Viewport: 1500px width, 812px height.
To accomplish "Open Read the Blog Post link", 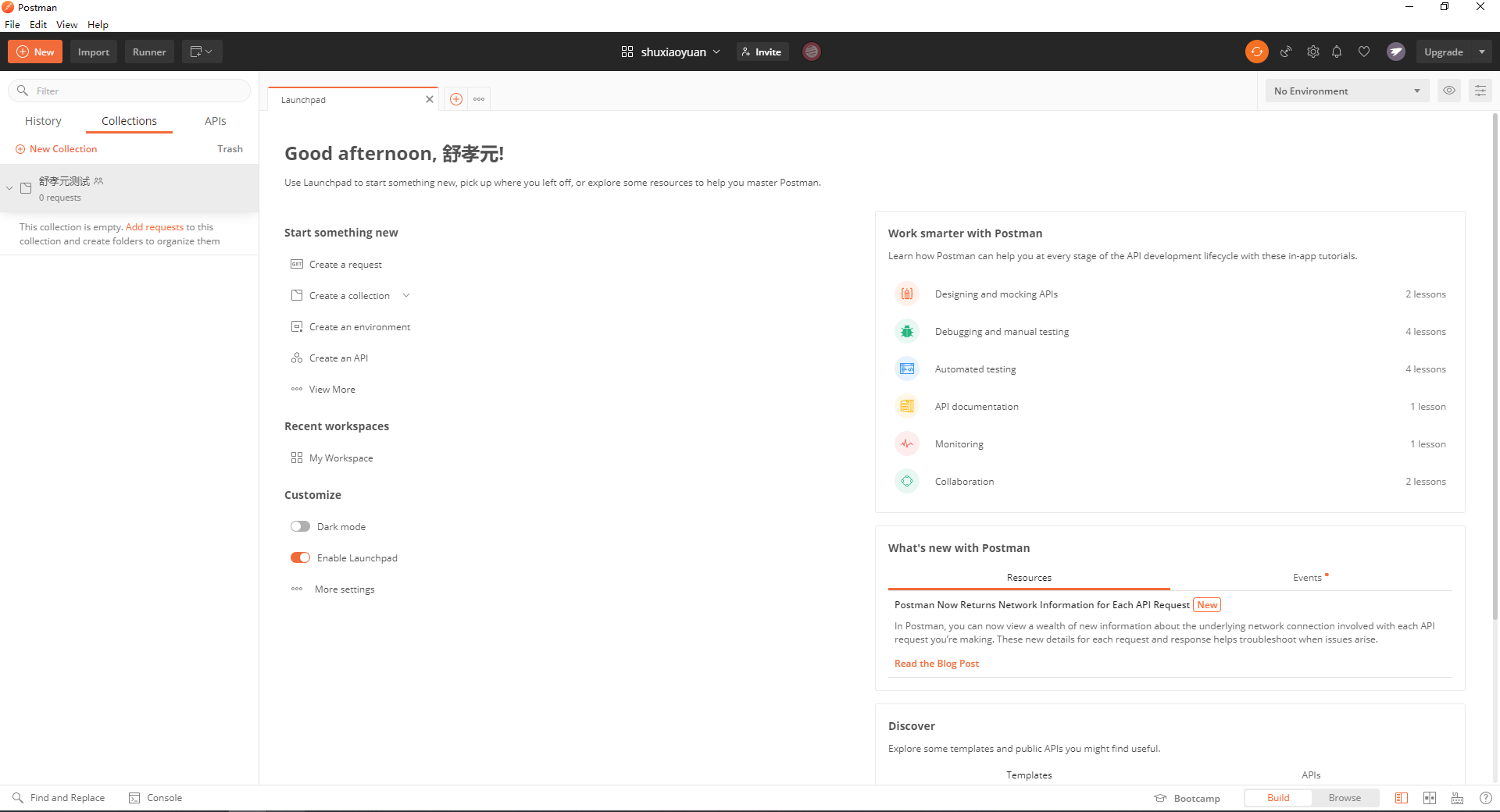I will pyautogui.click(x=937, y=664).
